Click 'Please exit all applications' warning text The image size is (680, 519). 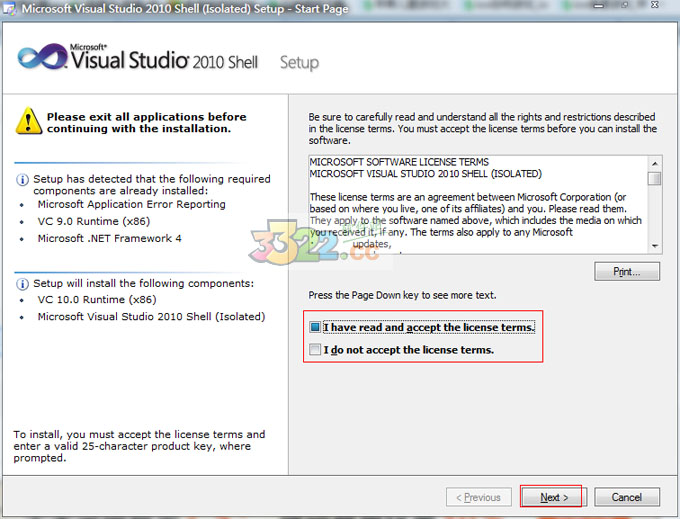tap(147, 123)
